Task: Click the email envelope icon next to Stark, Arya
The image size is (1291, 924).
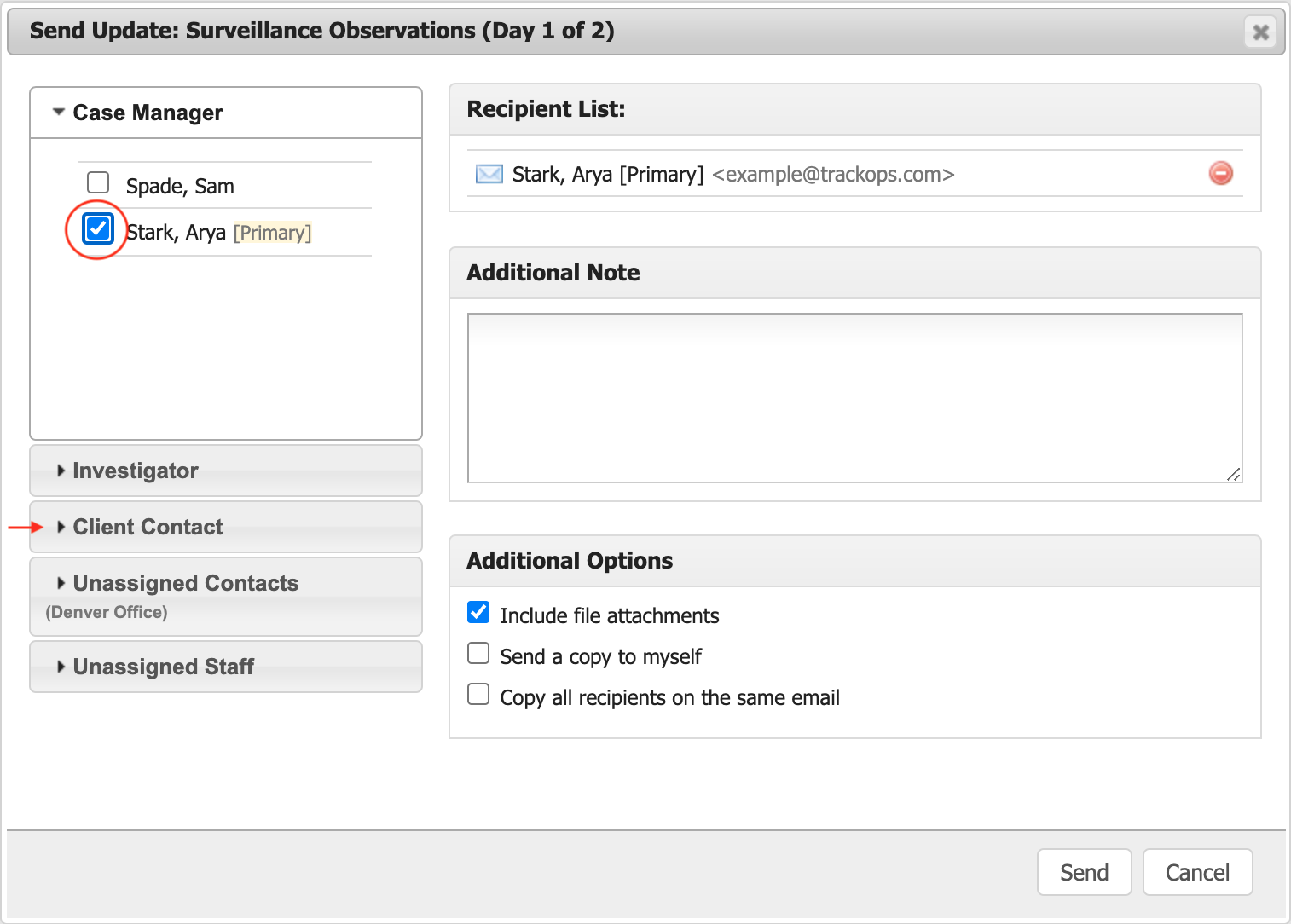Action: (x=489, y=174)
